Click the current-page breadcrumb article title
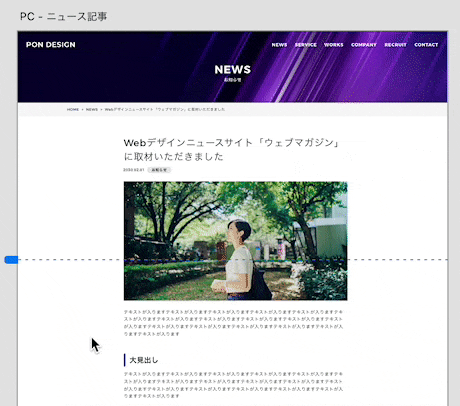This screenshot has width=460, height=406. click(x=165, y=109)
